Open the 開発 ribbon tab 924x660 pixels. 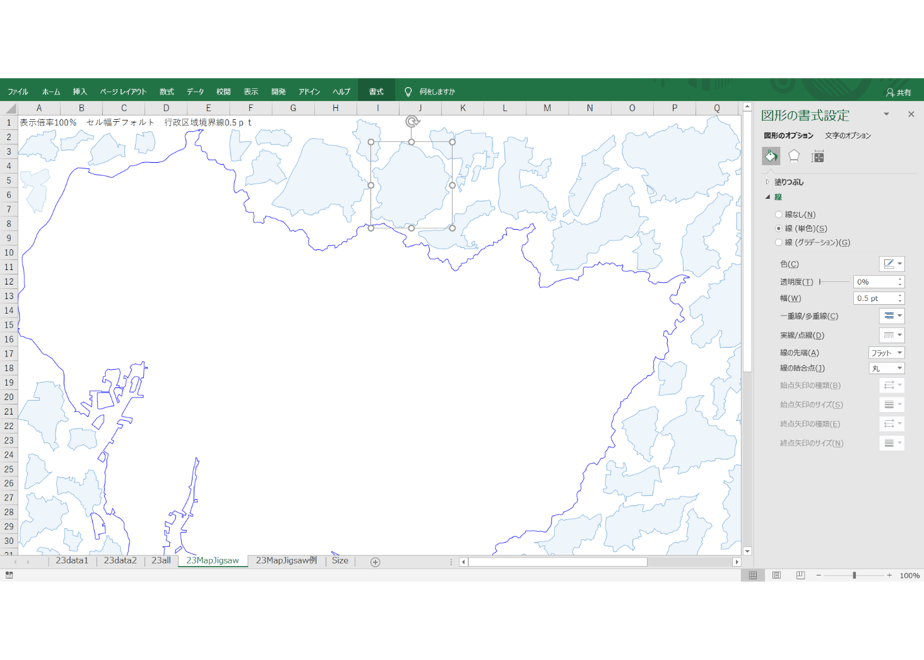tap(278, 91)
